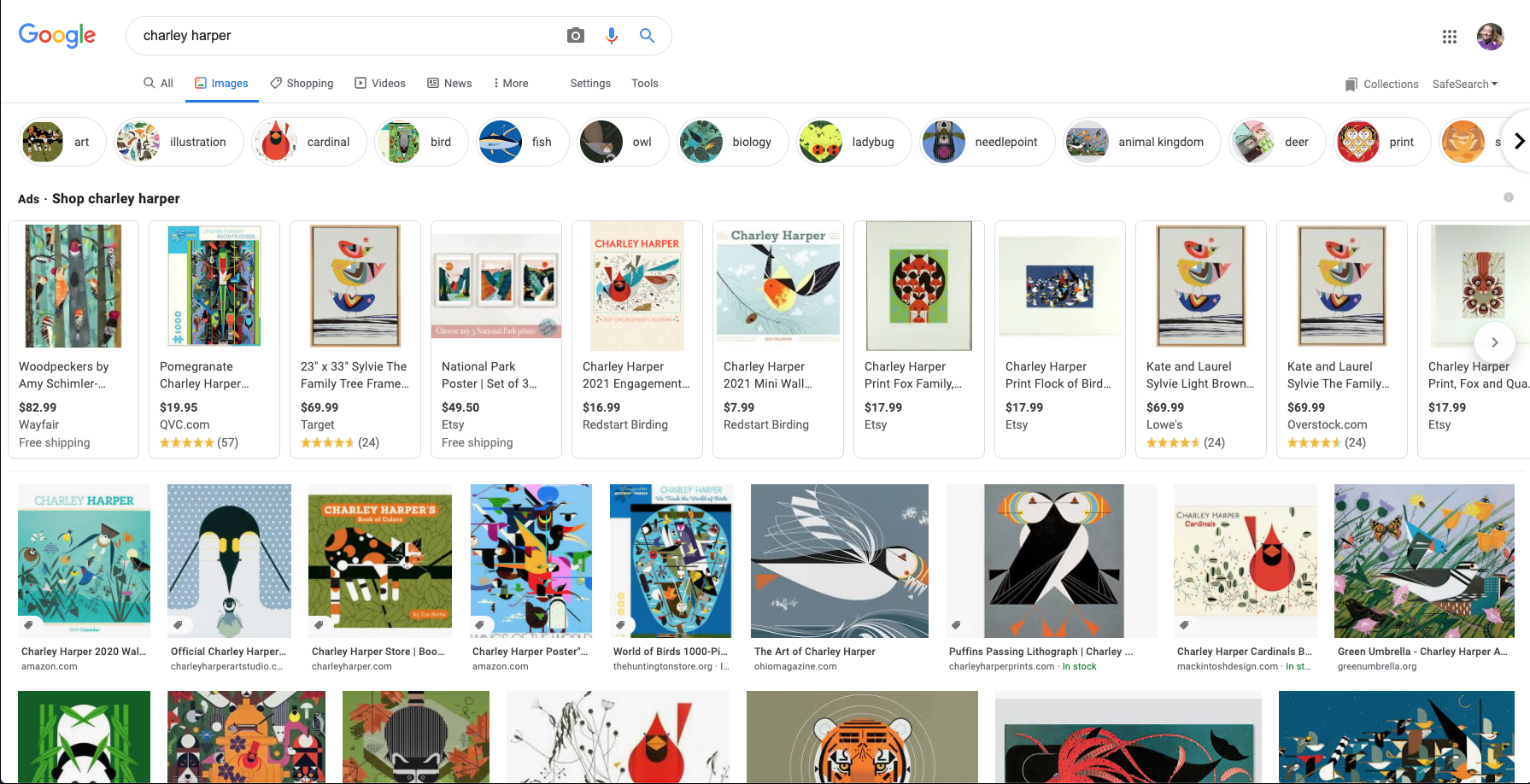Open the raccoon in leaves image

pos(416,737)
